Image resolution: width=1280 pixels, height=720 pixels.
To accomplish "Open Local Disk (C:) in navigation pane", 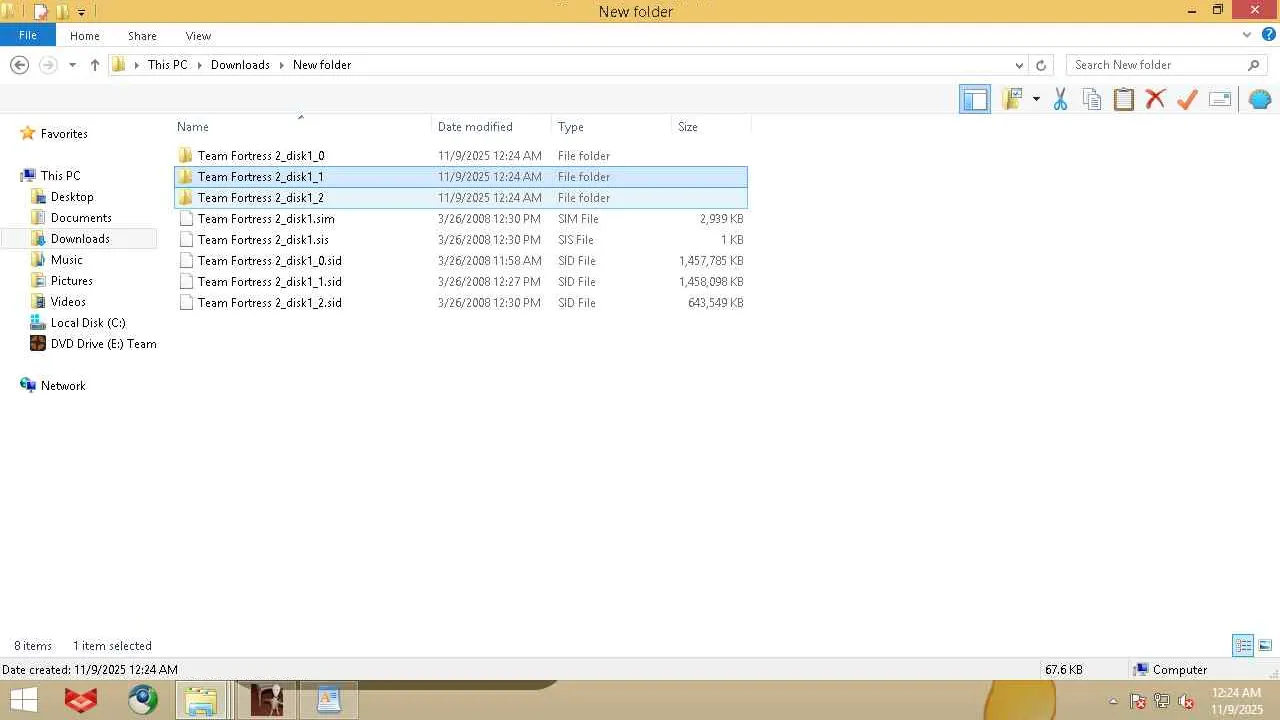I will point(88,323).
